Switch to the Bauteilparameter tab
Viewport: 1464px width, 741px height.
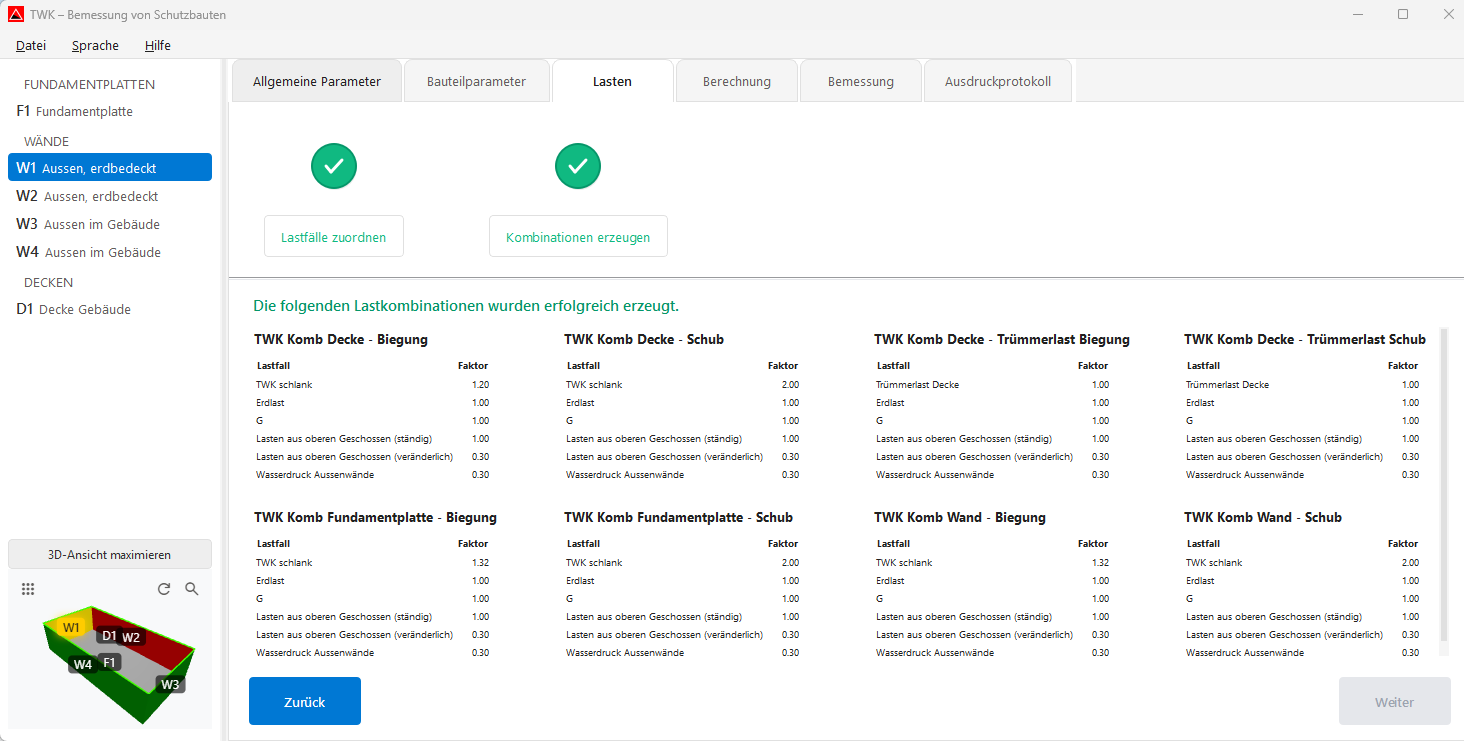coord(476,82)
